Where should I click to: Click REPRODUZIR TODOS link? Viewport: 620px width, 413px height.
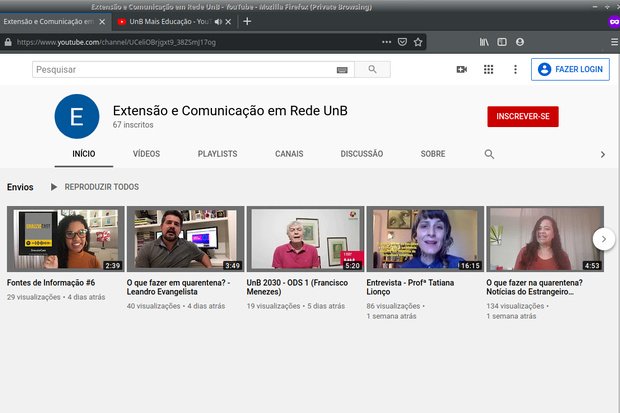pyautogui.click(x=102, y=187)
